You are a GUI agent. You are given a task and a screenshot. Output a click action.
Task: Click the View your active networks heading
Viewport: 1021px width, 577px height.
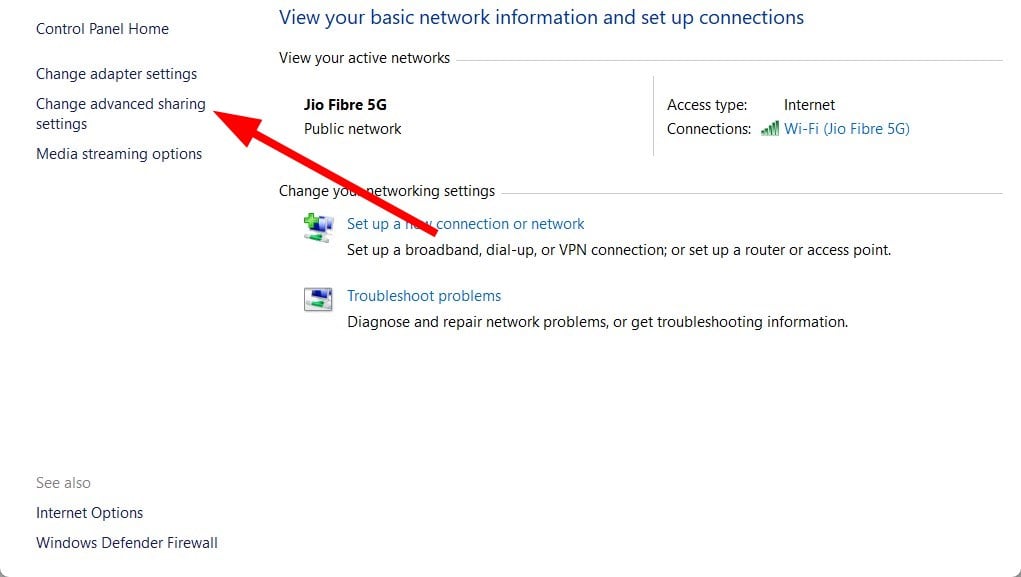click(364, 58)
